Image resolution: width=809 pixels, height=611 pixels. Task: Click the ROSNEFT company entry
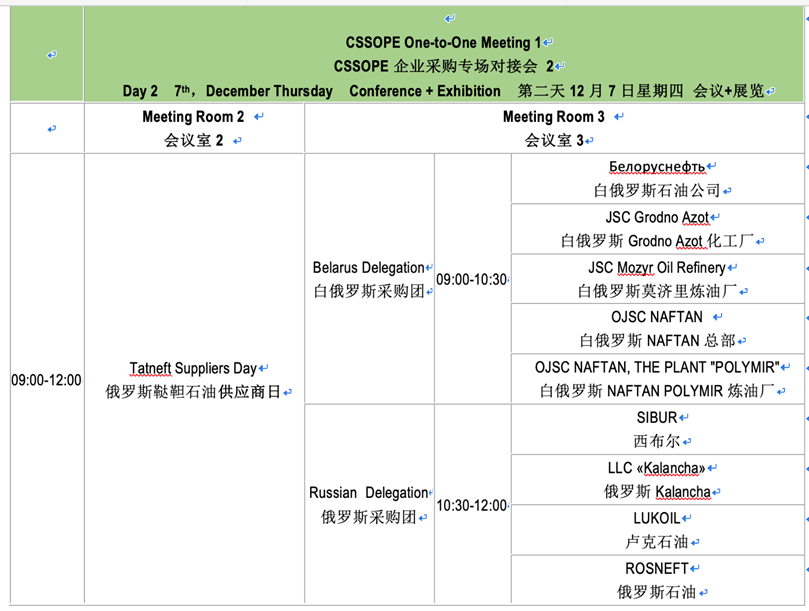(656, 568)
